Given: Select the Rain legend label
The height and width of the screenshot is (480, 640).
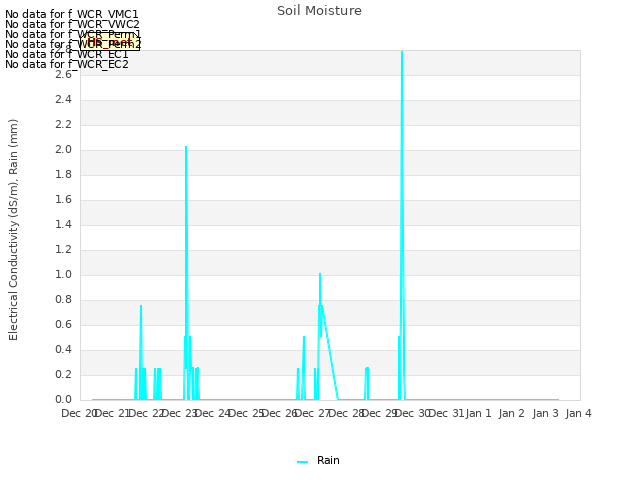Looking at the screenshot, I should tap(328, 460).
